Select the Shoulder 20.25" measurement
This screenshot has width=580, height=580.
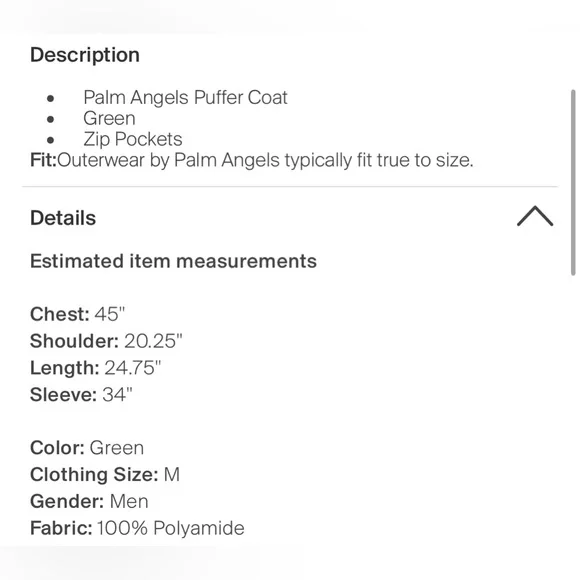click(x=106, y=341)
